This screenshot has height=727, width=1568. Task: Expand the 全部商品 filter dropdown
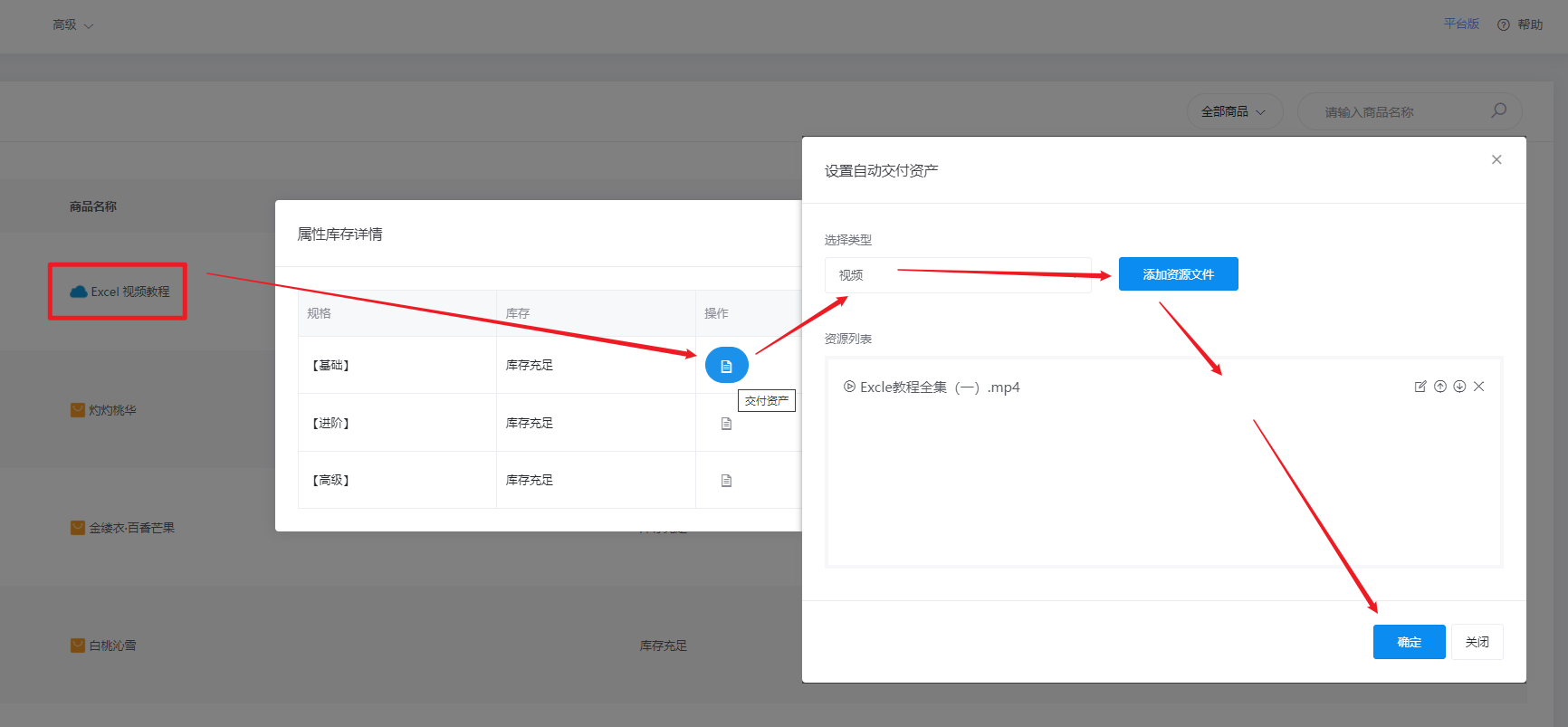[1235, 111]
